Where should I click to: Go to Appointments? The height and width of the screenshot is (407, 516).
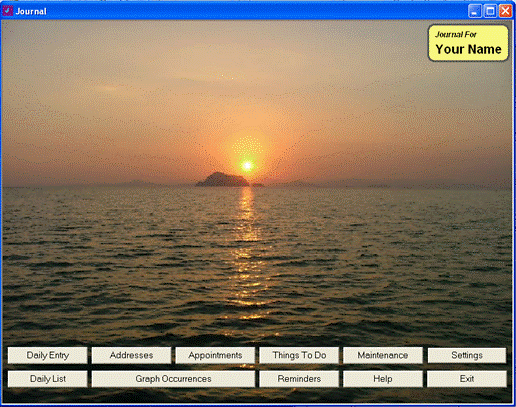tap(215, 355)
